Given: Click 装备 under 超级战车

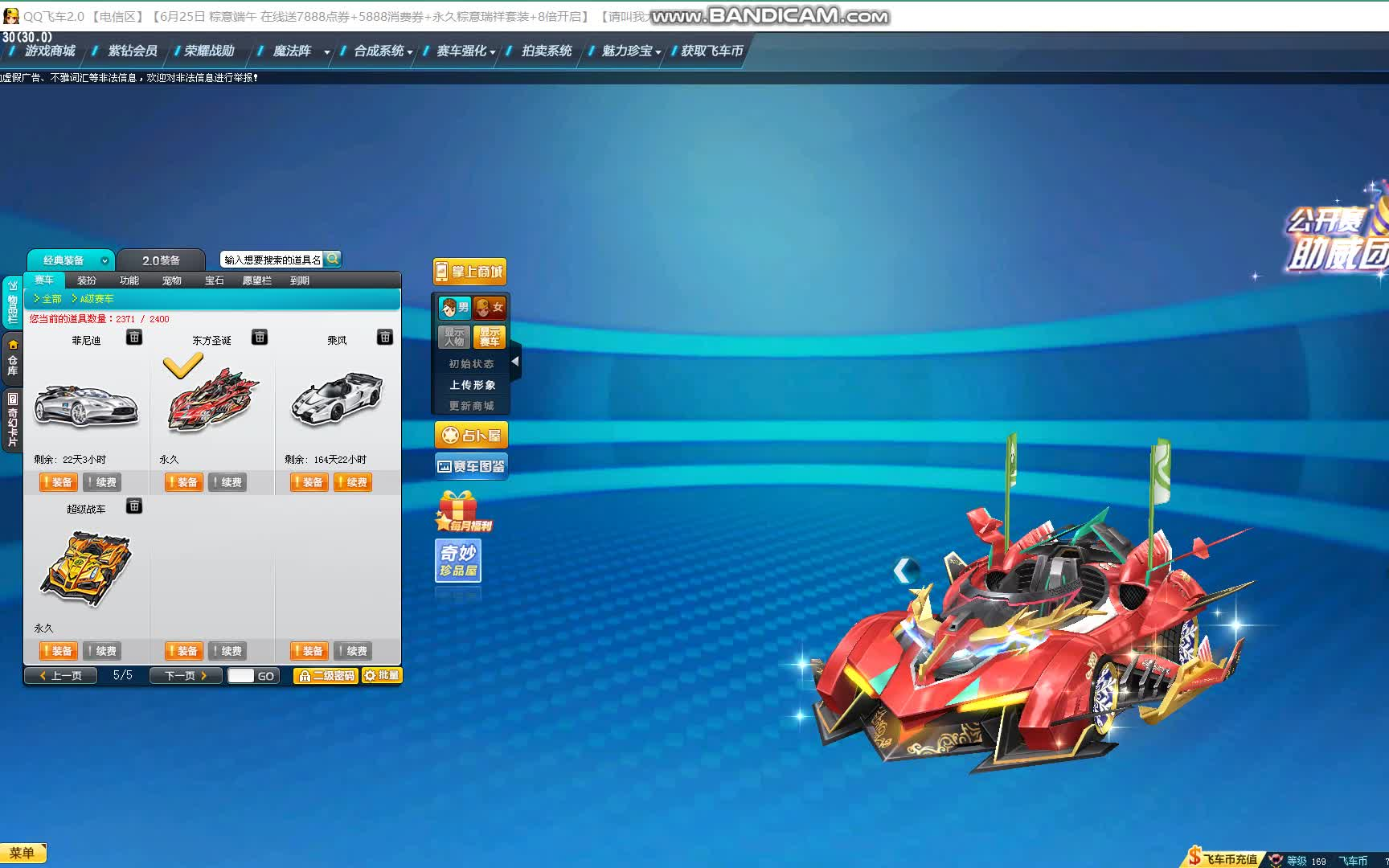Looking at the screenshot, I should (59, 651).
